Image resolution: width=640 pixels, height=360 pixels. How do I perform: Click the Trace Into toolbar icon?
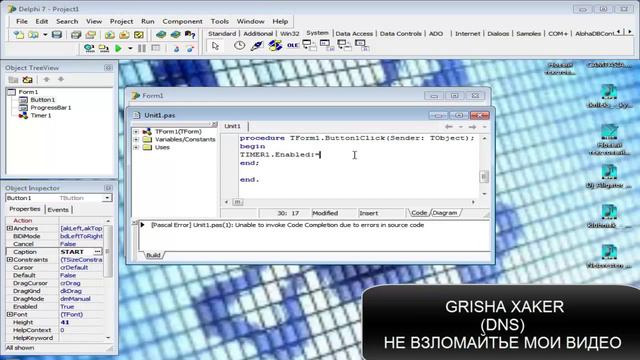click(x=176, y=49)
